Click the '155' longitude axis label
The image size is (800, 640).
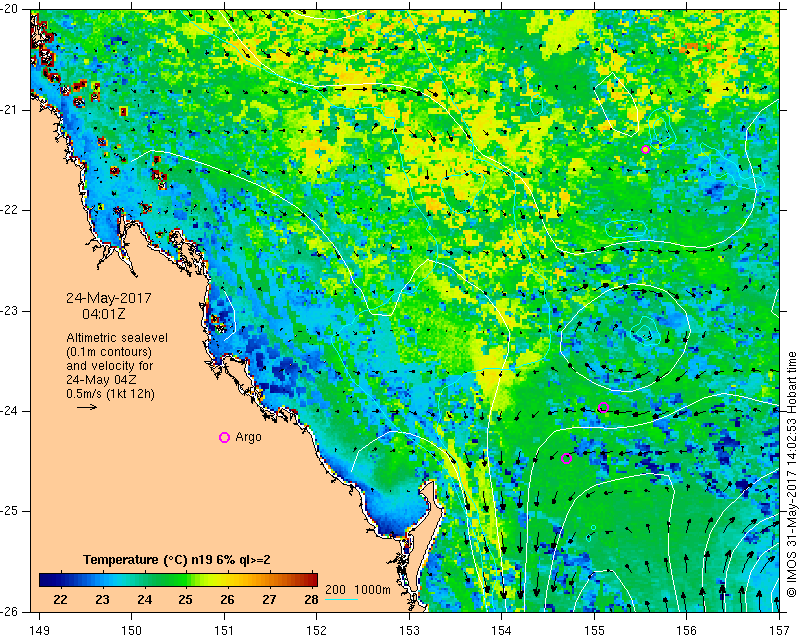[x=594, y=630]
